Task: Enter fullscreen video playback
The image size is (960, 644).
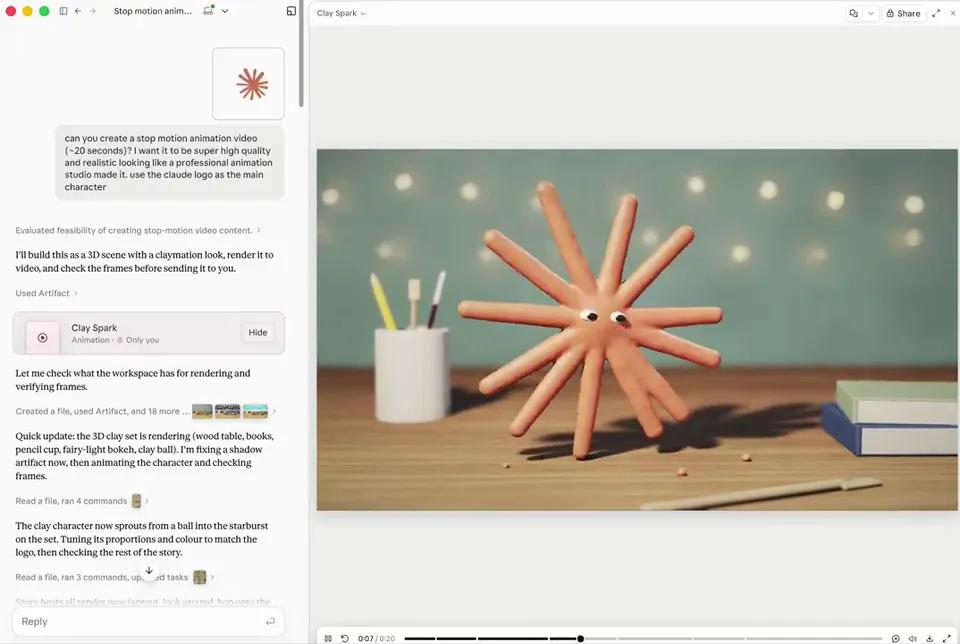Action: tap(947, 638)
